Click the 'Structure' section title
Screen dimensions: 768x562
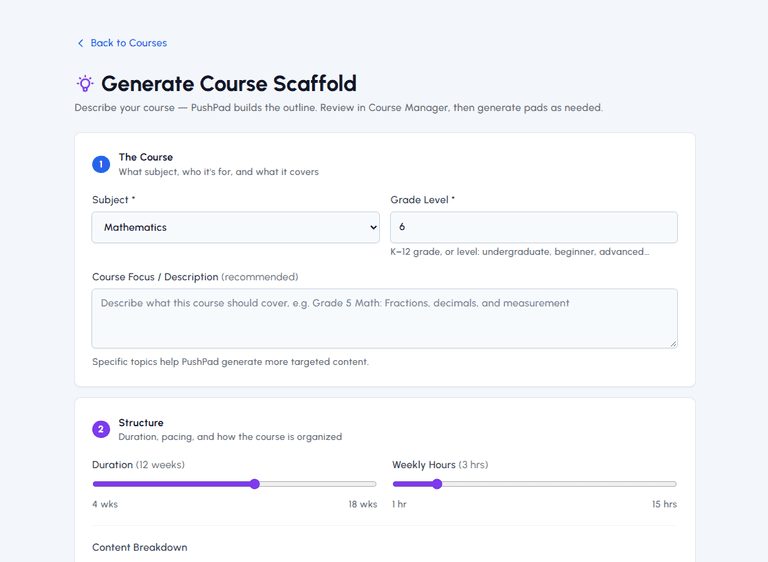point(141,422)
